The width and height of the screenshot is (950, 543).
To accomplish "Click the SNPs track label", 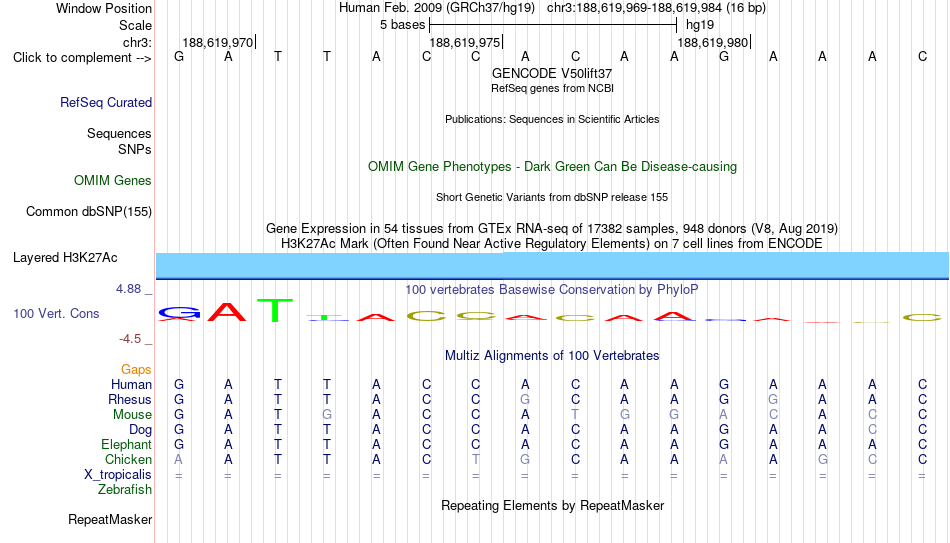I will point(135,149).
